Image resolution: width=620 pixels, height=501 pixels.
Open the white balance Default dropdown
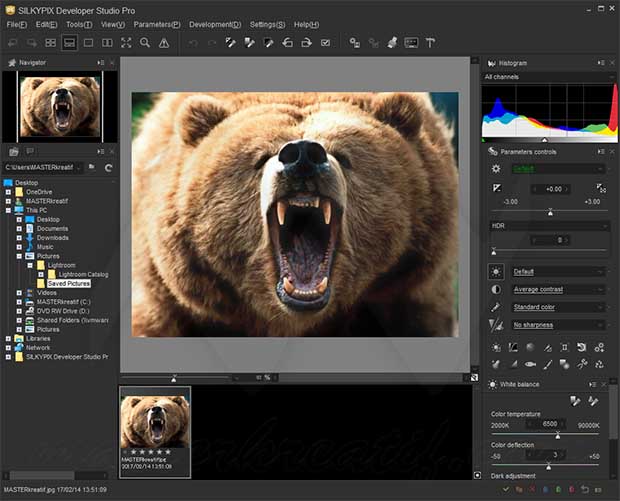558,272
